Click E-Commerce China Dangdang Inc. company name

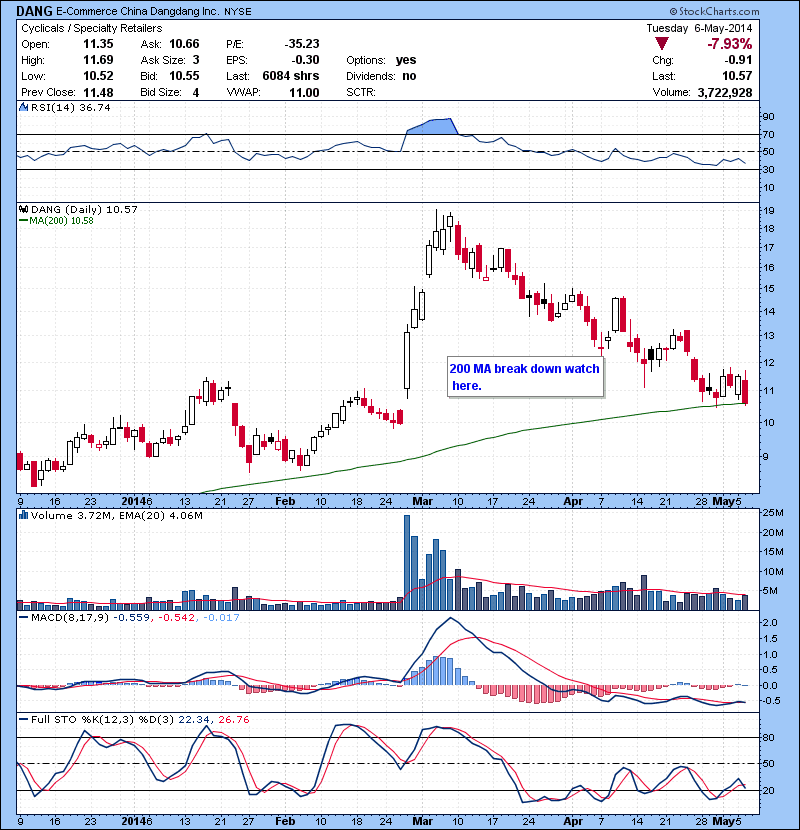coord(138,11)
